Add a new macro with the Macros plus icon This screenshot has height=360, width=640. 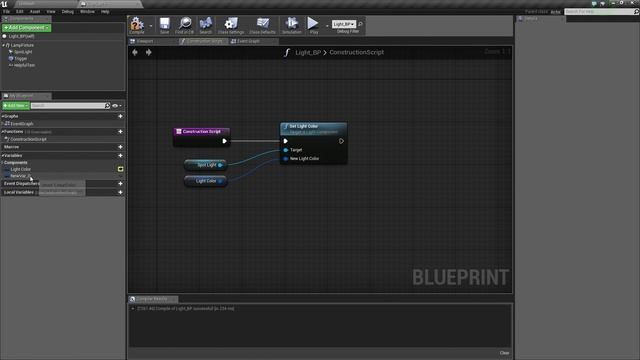[120, 147]
